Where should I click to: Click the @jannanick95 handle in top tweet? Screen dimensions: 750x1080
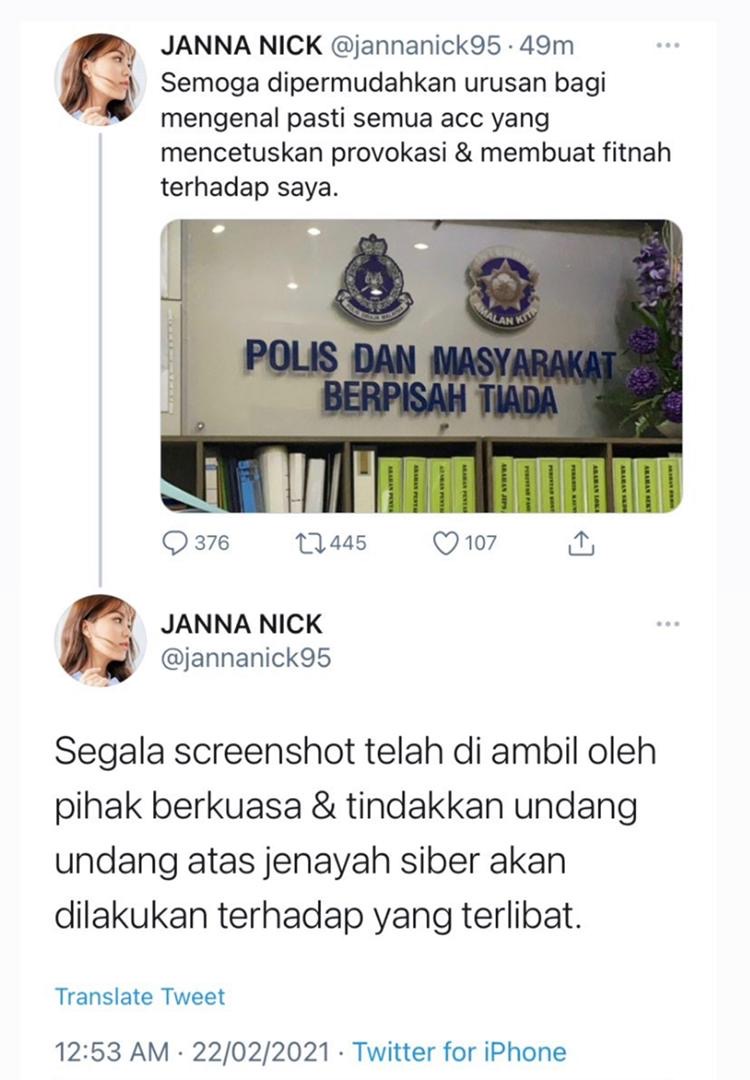(416, 46)
